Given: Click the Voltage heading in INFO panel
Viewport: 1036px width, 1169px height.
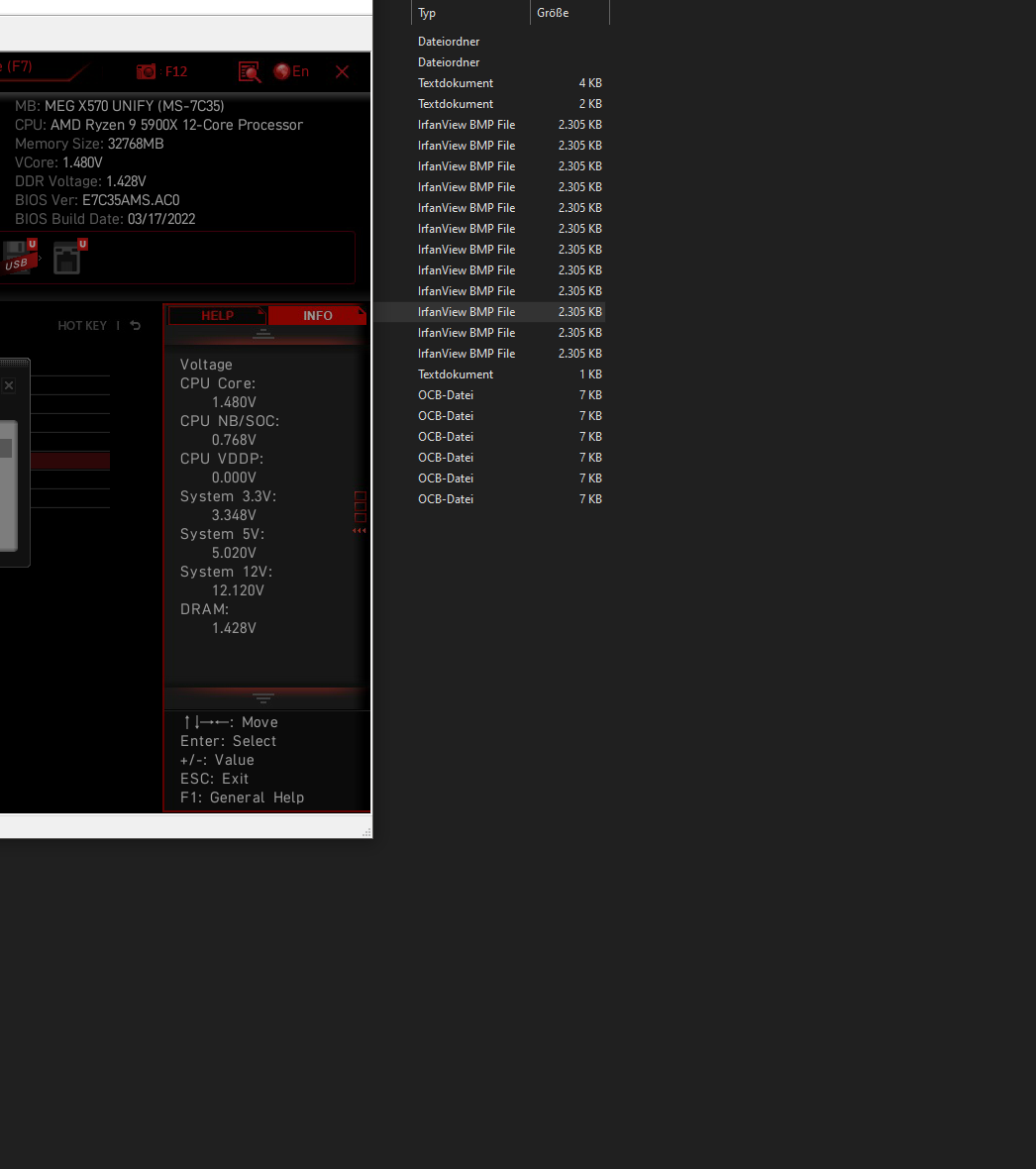Looking at the screenshot, I should pyautogui.click(x=206, y=365).
